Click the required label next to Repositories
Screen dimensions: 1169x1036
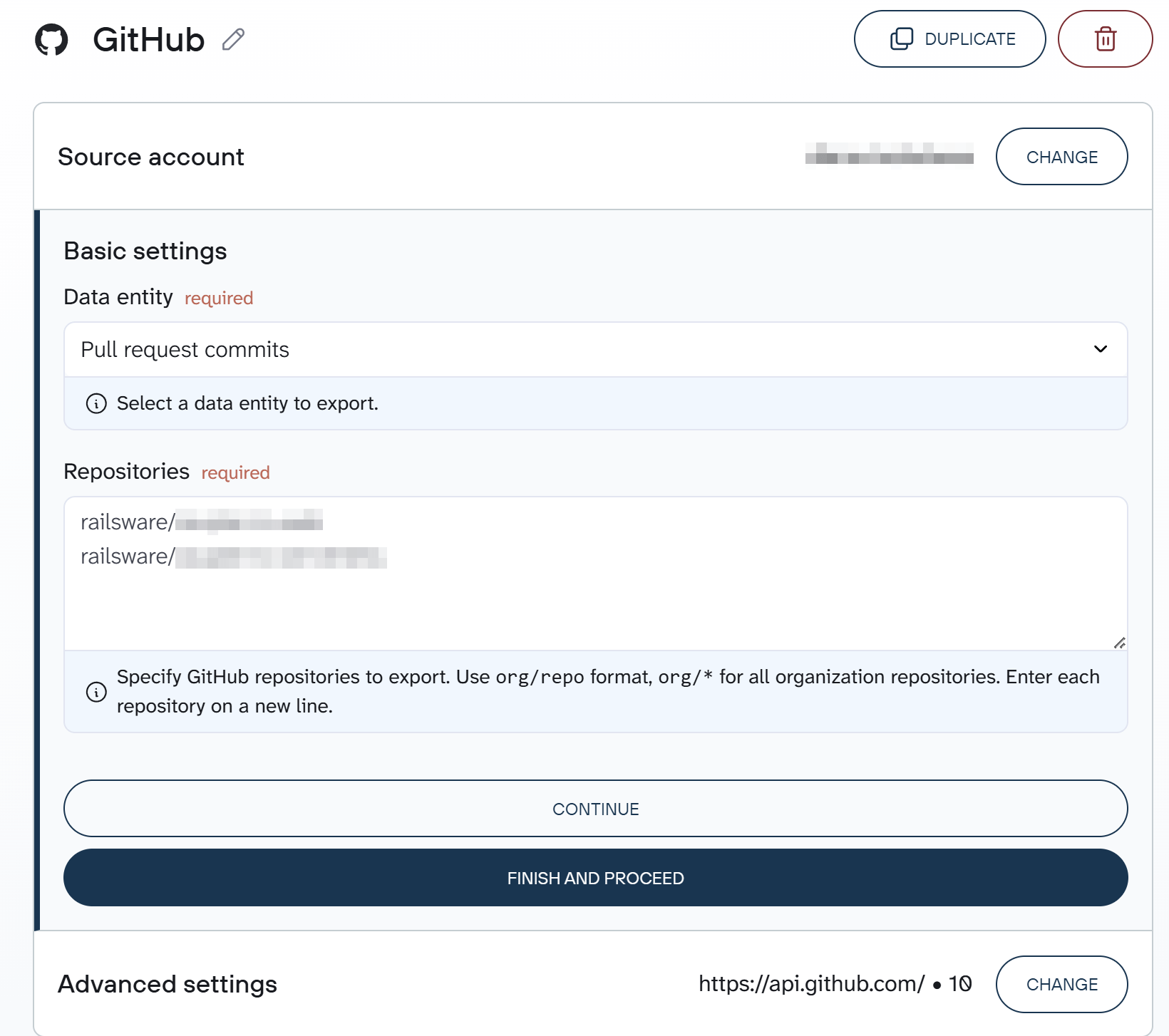pos(235,472)
